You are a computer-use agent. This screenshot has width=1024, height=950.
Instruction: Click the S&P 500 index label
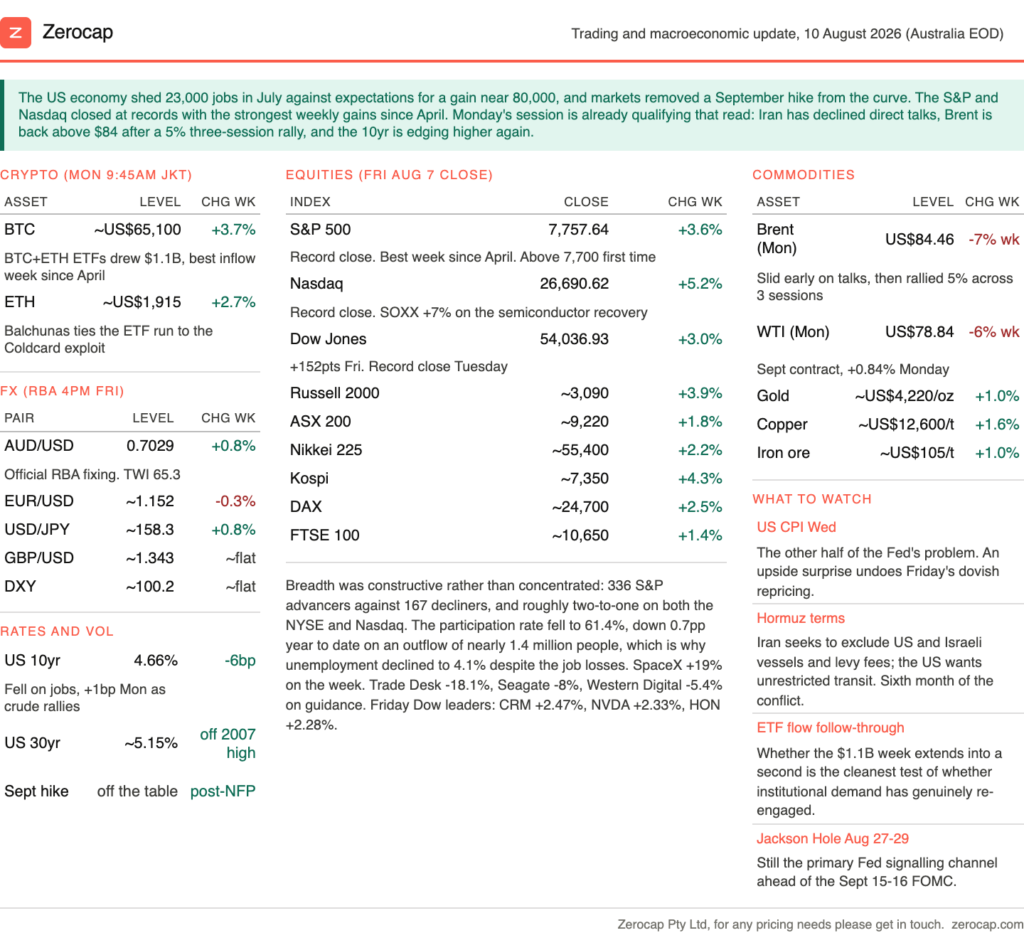point(321,230)
